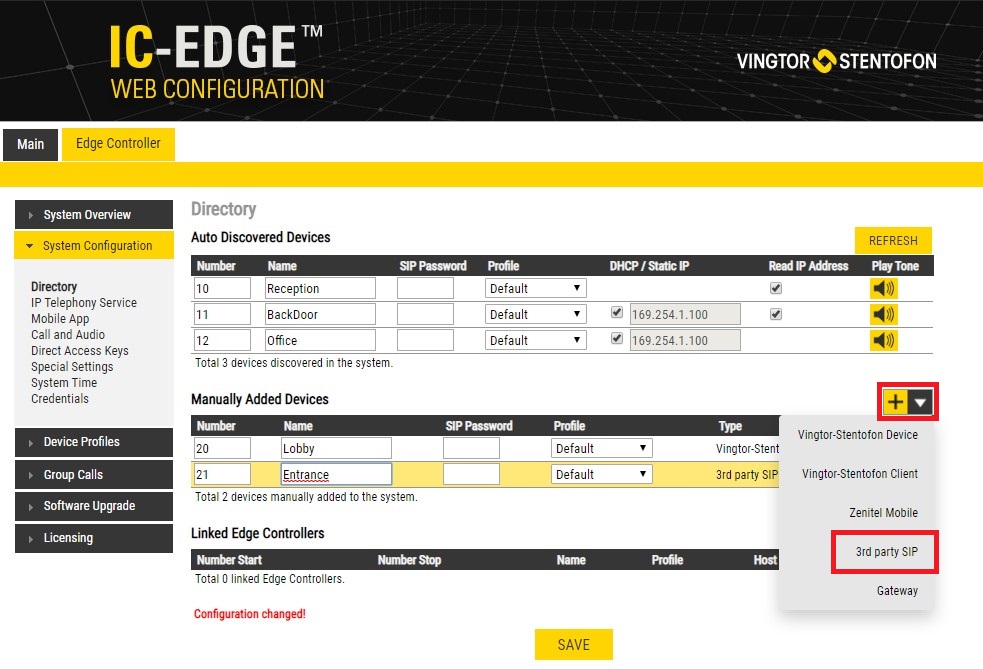Click Name field containing BackDoor
Image resolution: width=983 pixels, height=669 pixels.
[x=320, y=314]
